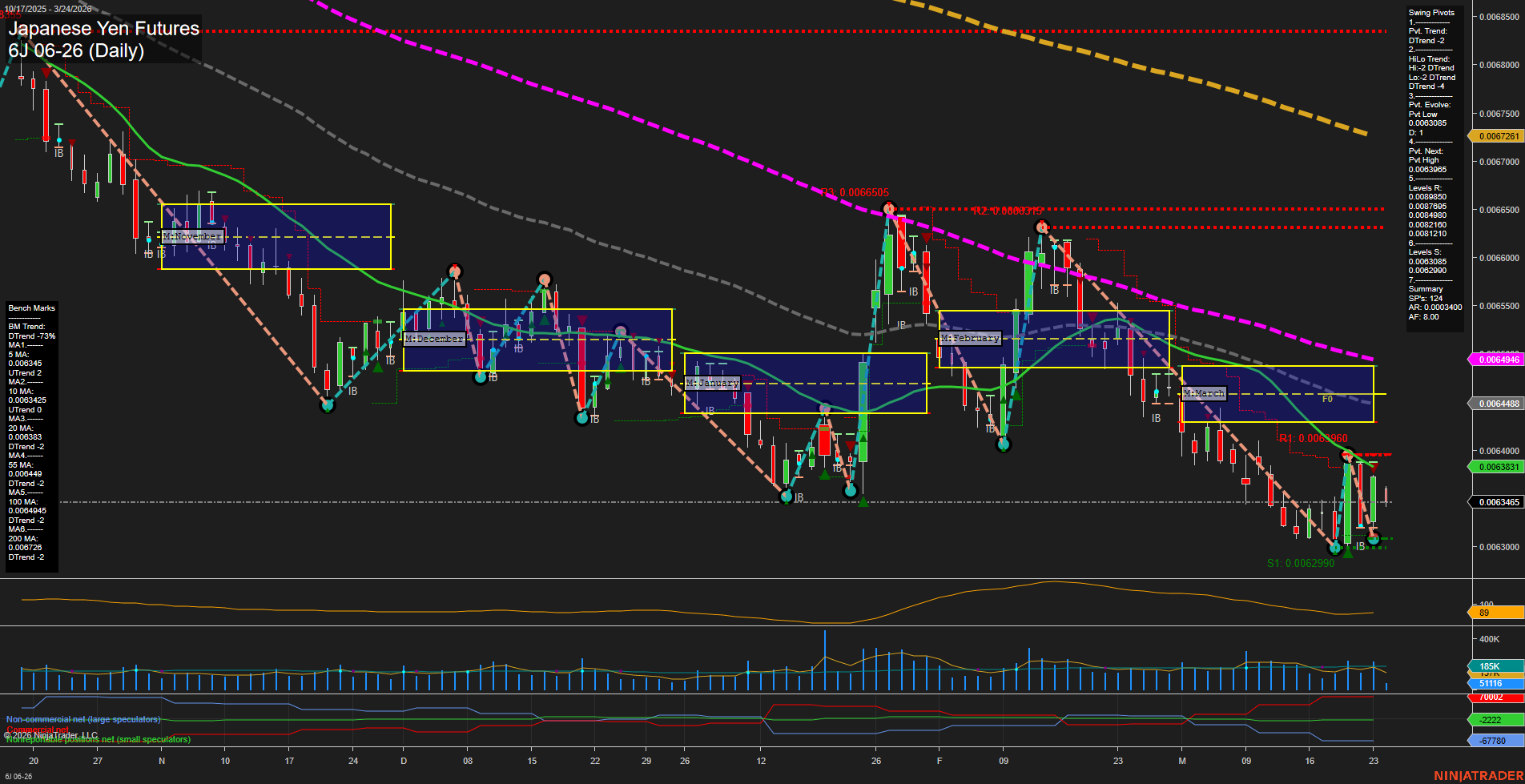The width and height of the screenshot is (1525, 784).
Task: Click the Japanese Yen Futures chart title
Action: click(103, 29)
